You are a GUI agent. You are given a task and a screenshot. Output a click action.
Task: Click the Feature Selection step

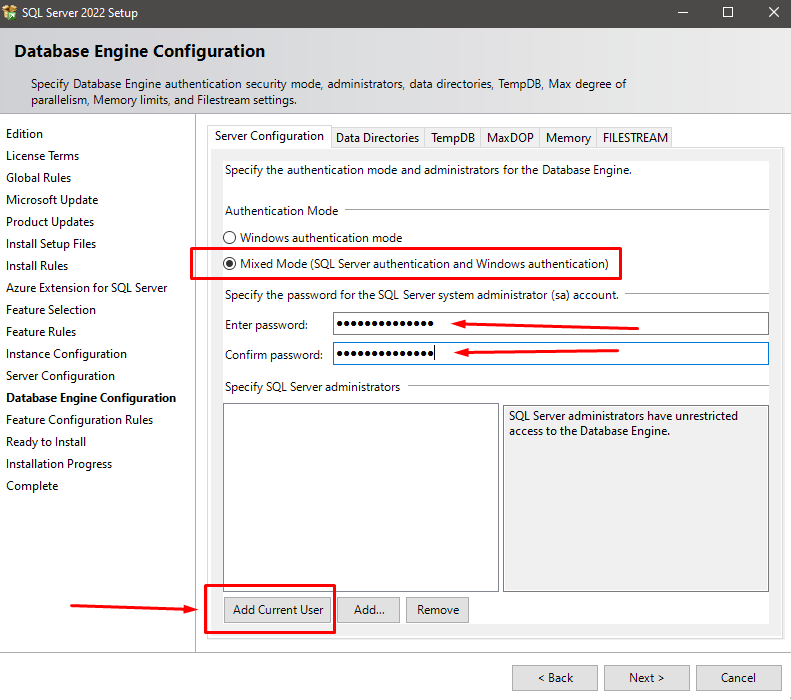coord(51,310)
